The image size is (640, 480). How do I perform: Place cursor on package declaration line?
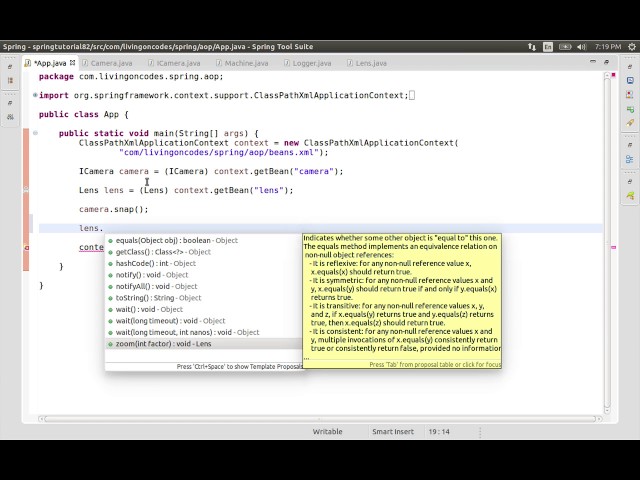pyautogui.click(x=131, y=77)
